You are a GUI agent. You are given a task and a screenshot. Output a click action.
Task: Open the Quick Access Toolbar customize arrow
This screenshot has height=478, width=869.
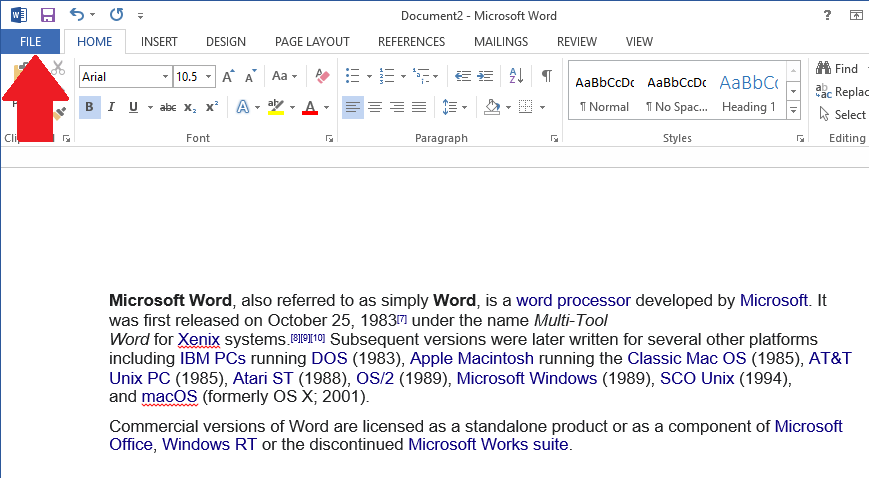point(140,16)
